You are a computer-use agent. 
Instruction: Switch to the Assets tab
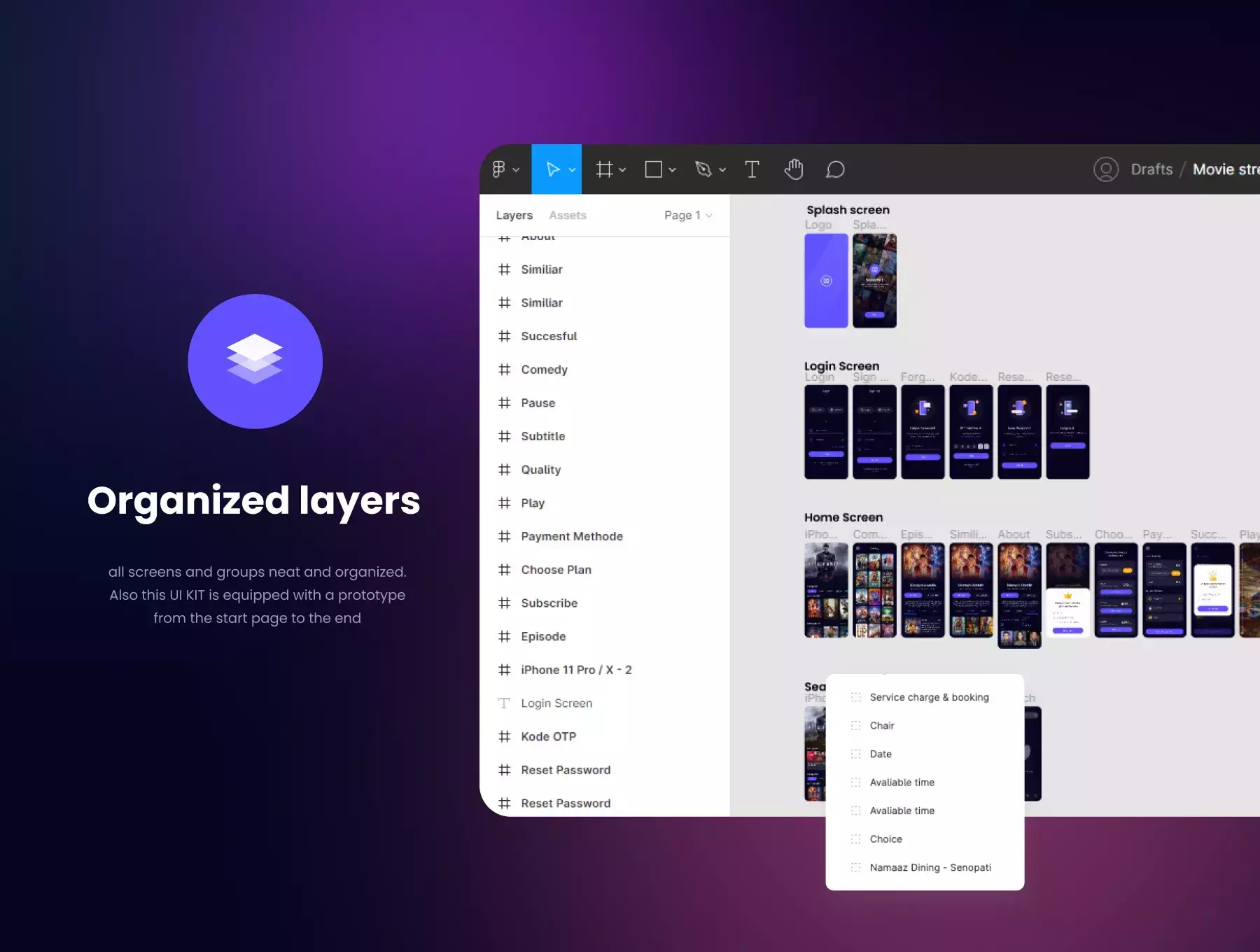[568, 216]
